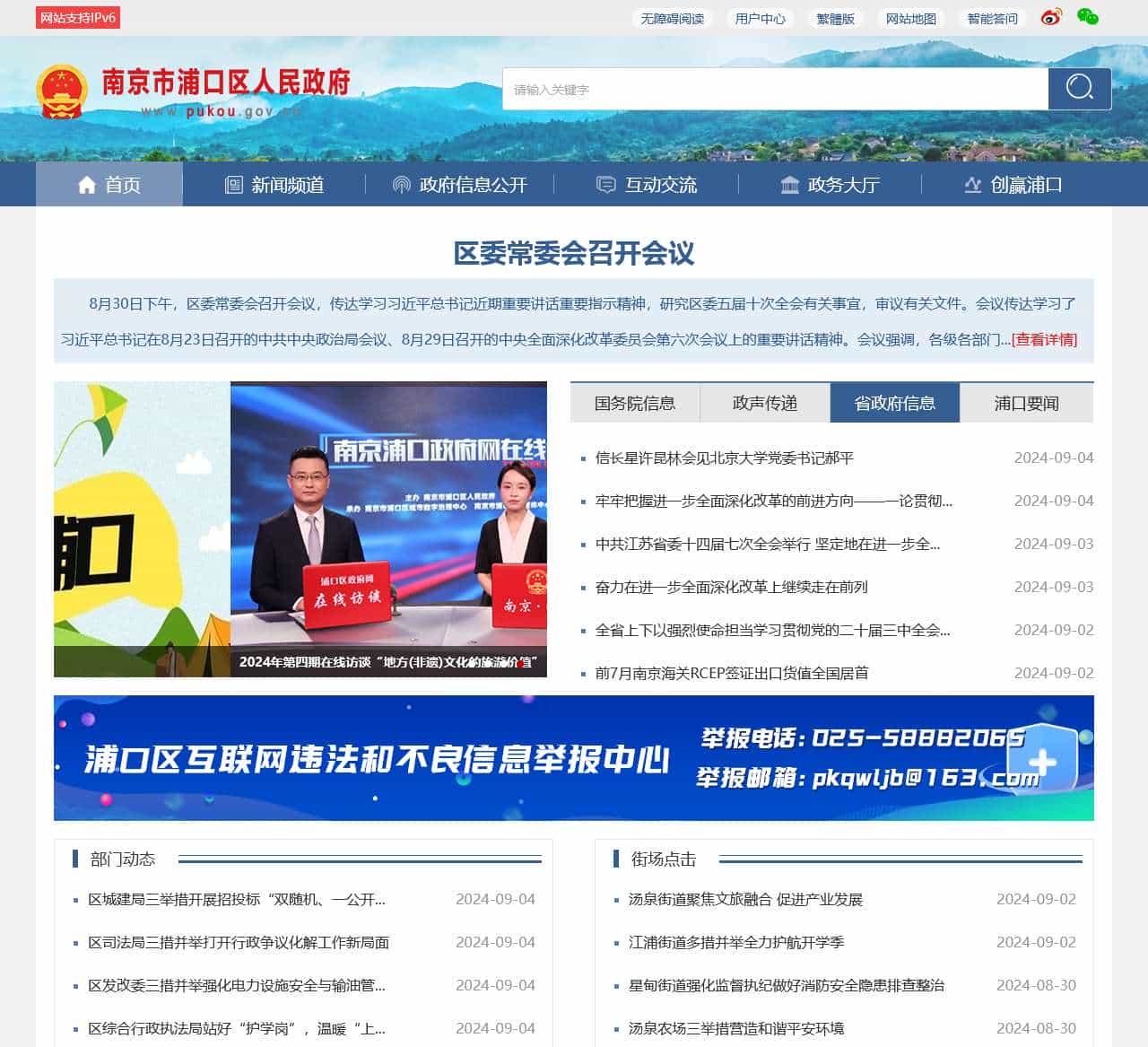1148x1047 pixels.
Task: Open WeChat via the green WeChat icon
Action: click(x=1086, y=17)
